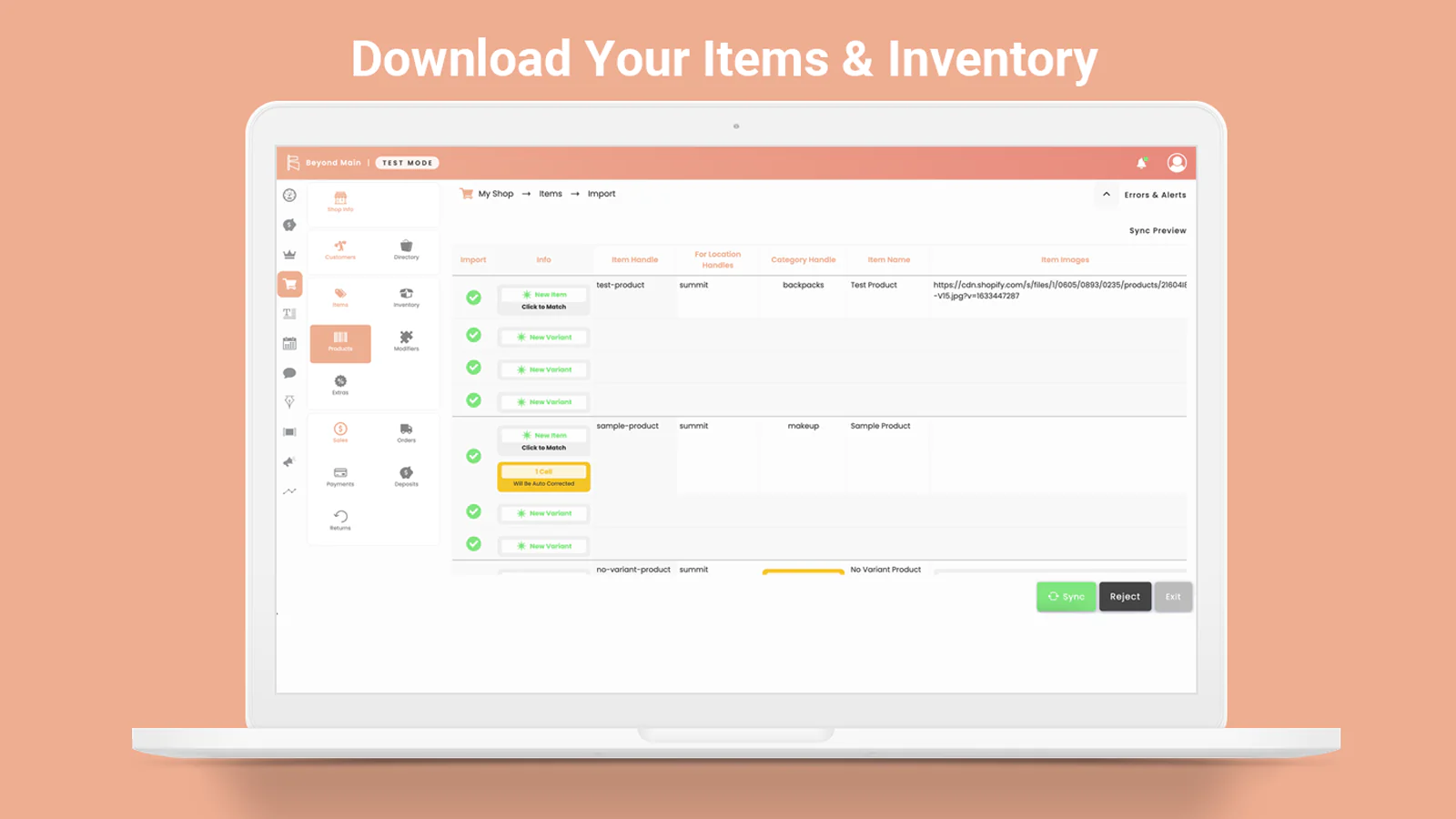Open Items tile in submenu
Image resolution: width=1456 pixels, height=819 pixels.
(x=340, y=298)
